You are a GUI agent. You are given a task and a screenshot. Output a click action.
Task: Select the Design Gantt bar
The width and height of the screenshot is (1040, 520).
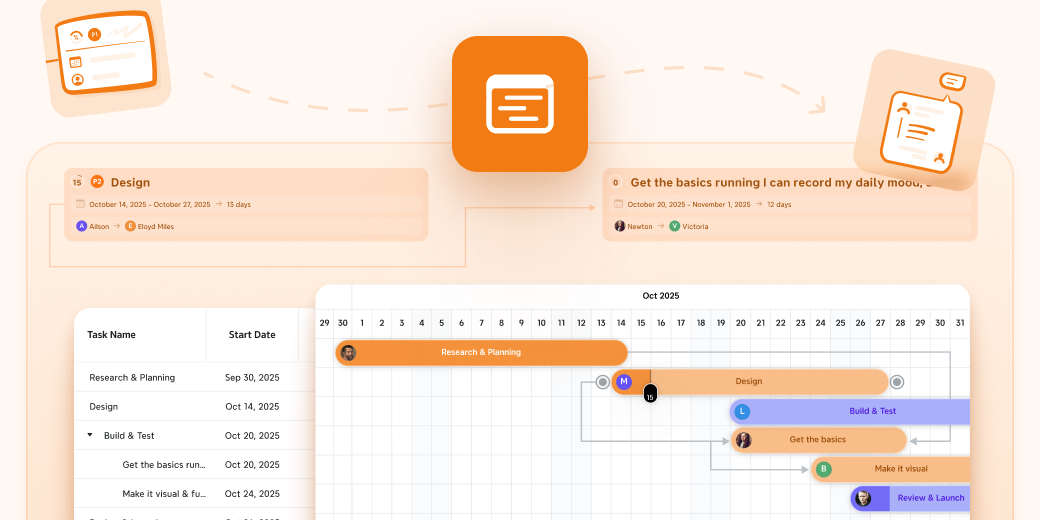(749, 382)
